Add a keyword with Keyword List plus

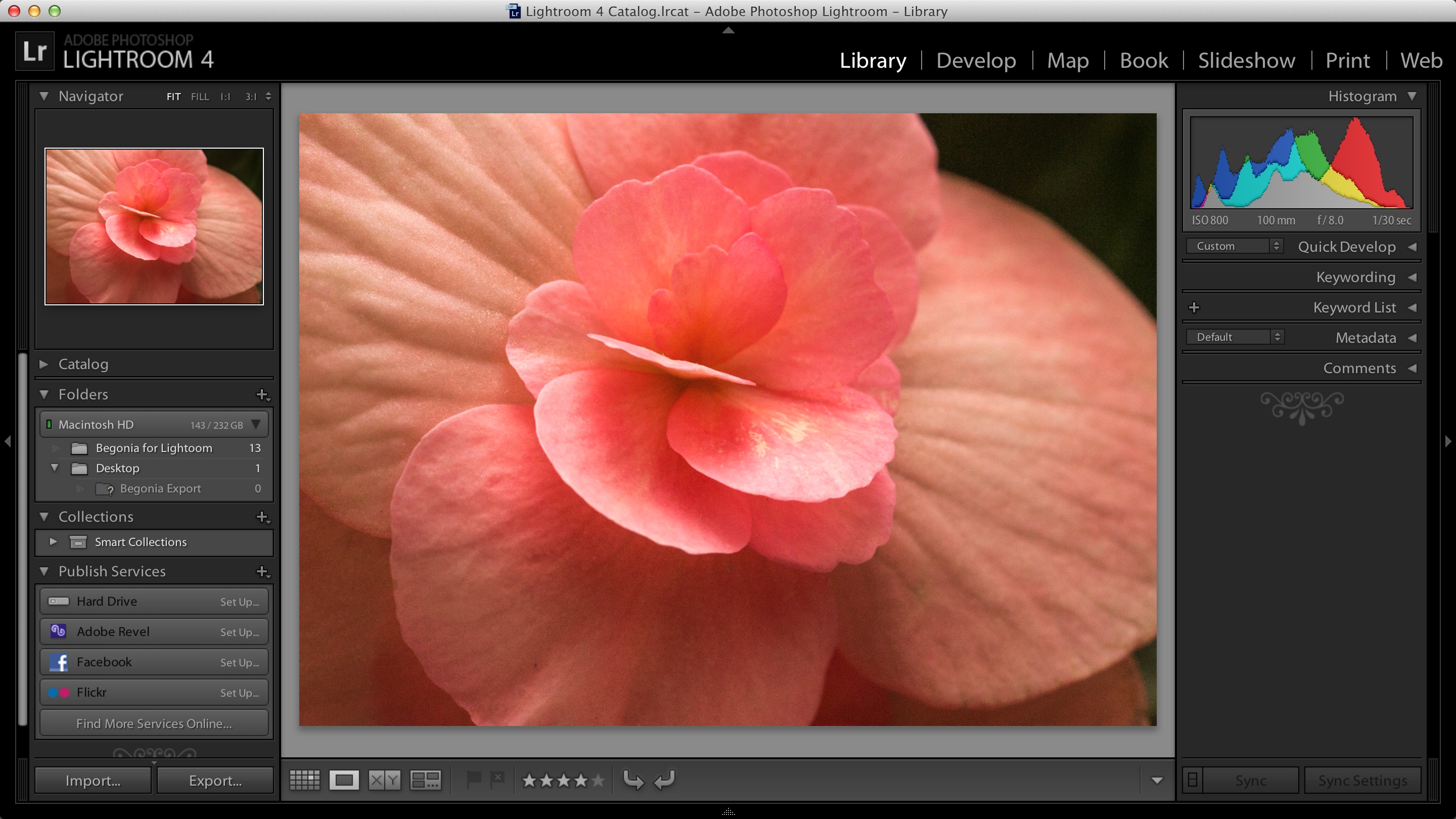[x=1194, y=307]
